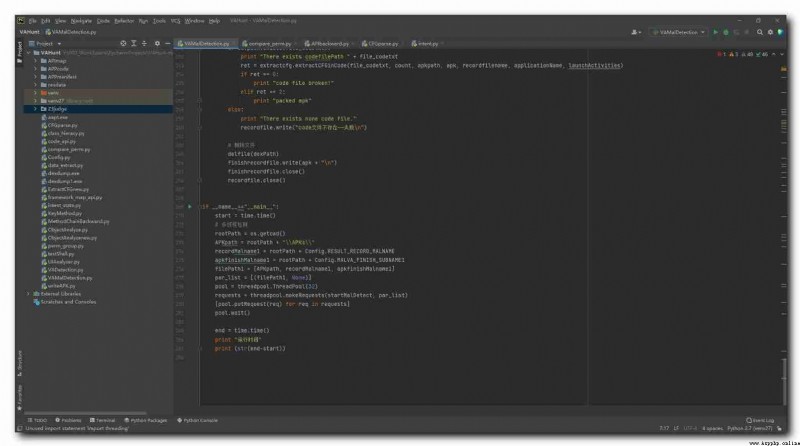Open the VCS menu

[x=176, y=21]
